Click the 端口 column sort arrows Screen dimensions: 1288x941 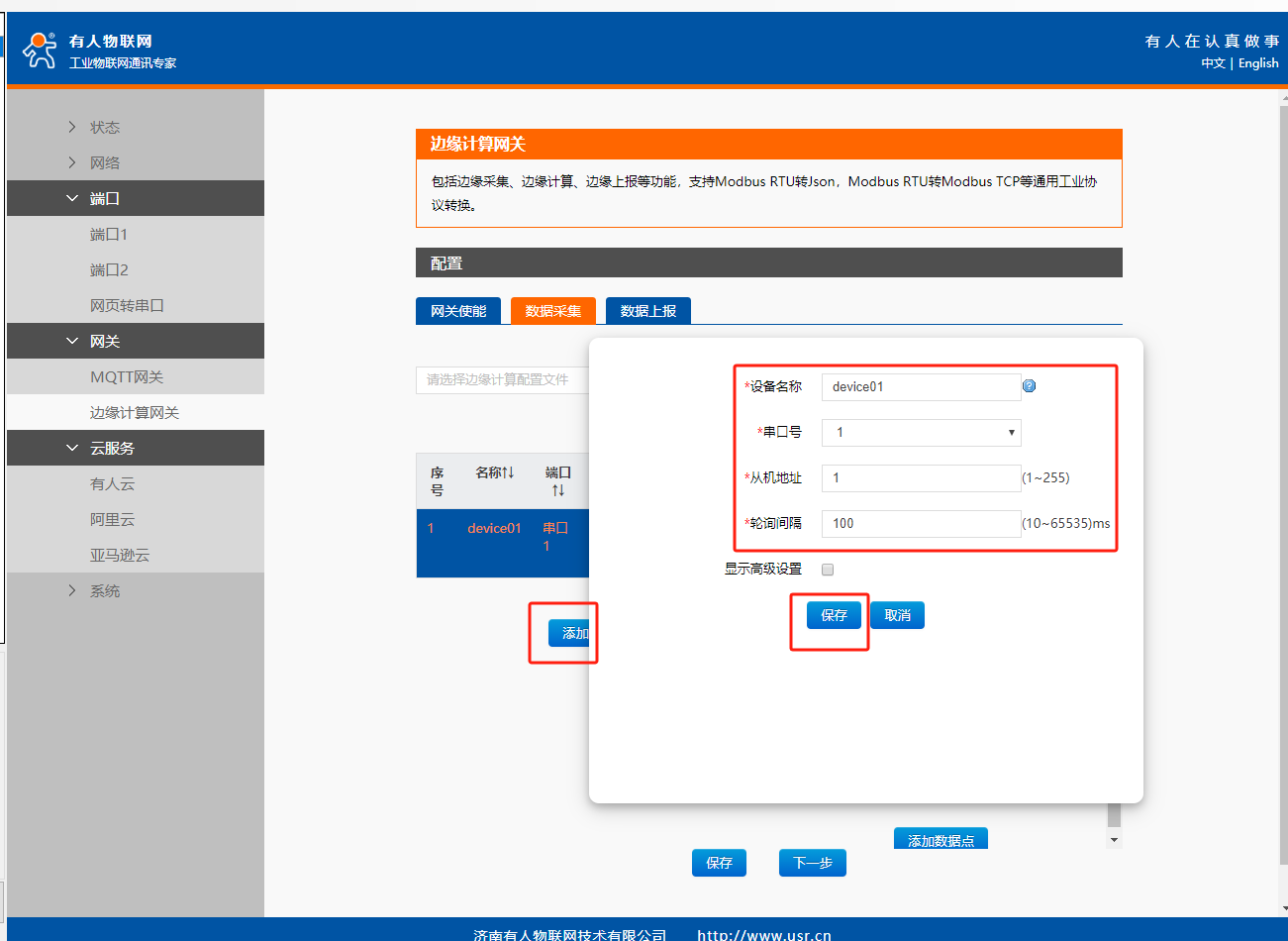(557, 490)
